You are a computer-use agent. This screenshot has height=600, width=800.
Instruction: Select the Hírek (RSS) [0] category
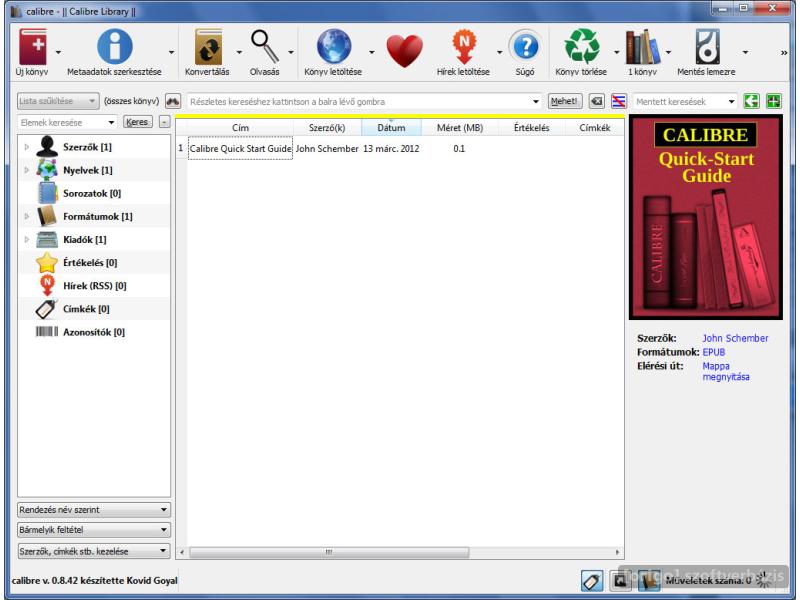click(94, 286)
